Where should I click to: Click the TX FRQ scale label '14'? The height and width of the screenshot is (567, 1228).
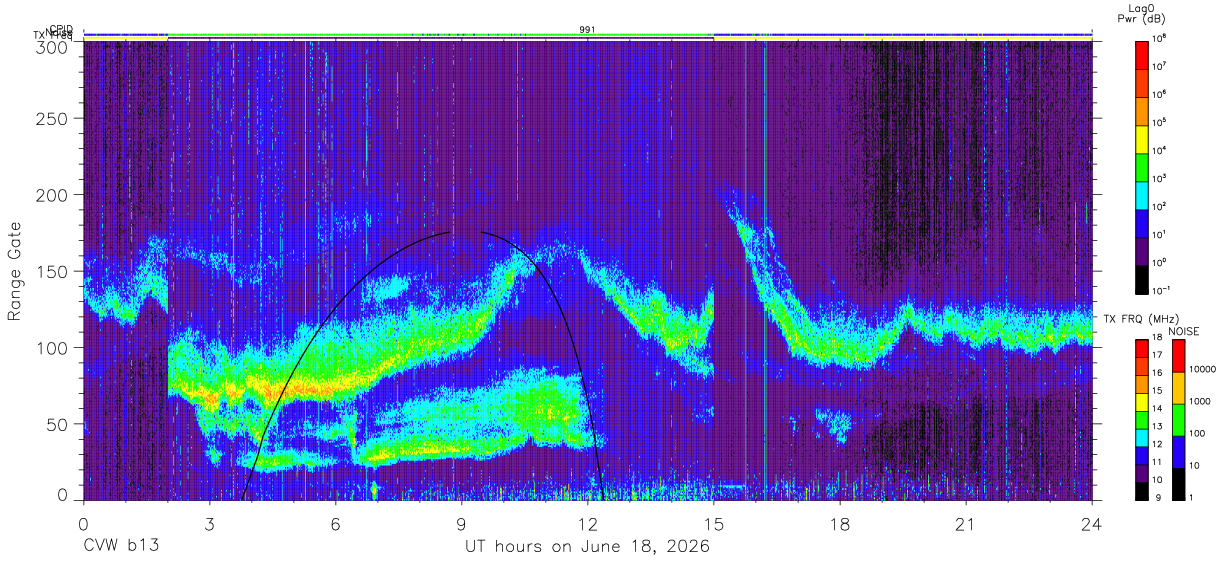[1158, 409]
